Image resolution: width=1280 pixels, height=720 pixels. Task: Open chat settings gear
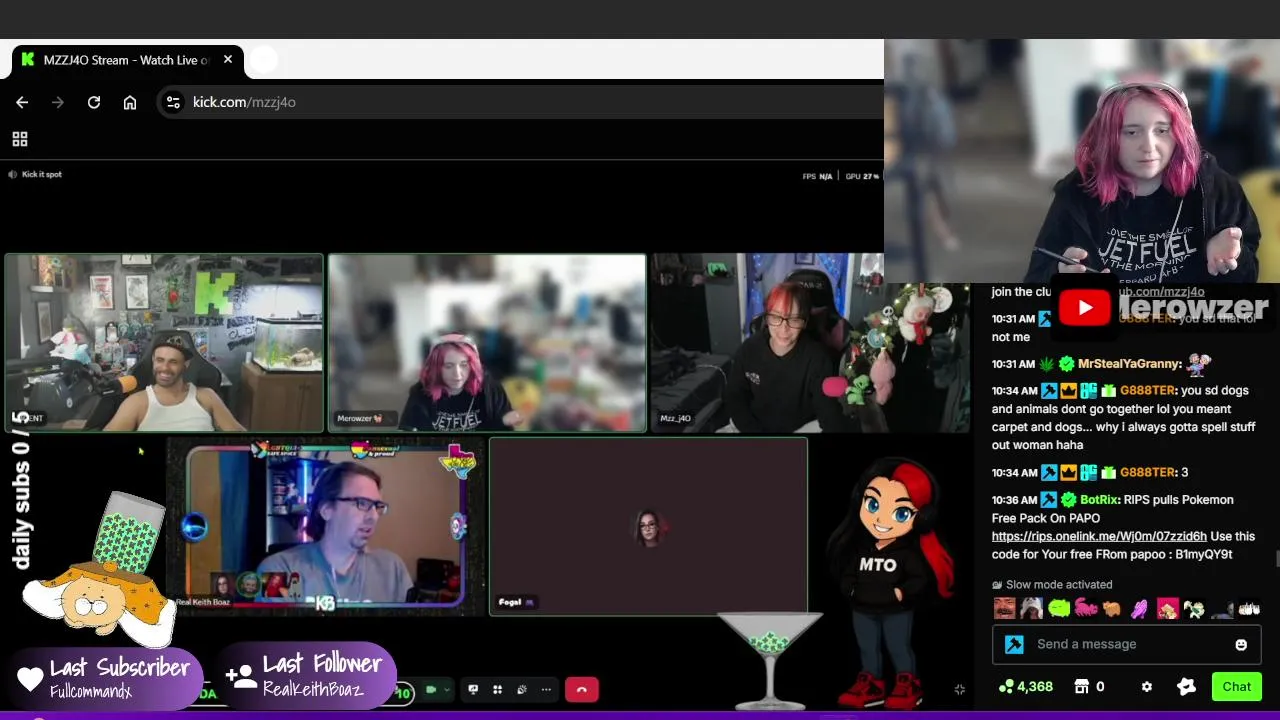click(x=1147, y=687)
